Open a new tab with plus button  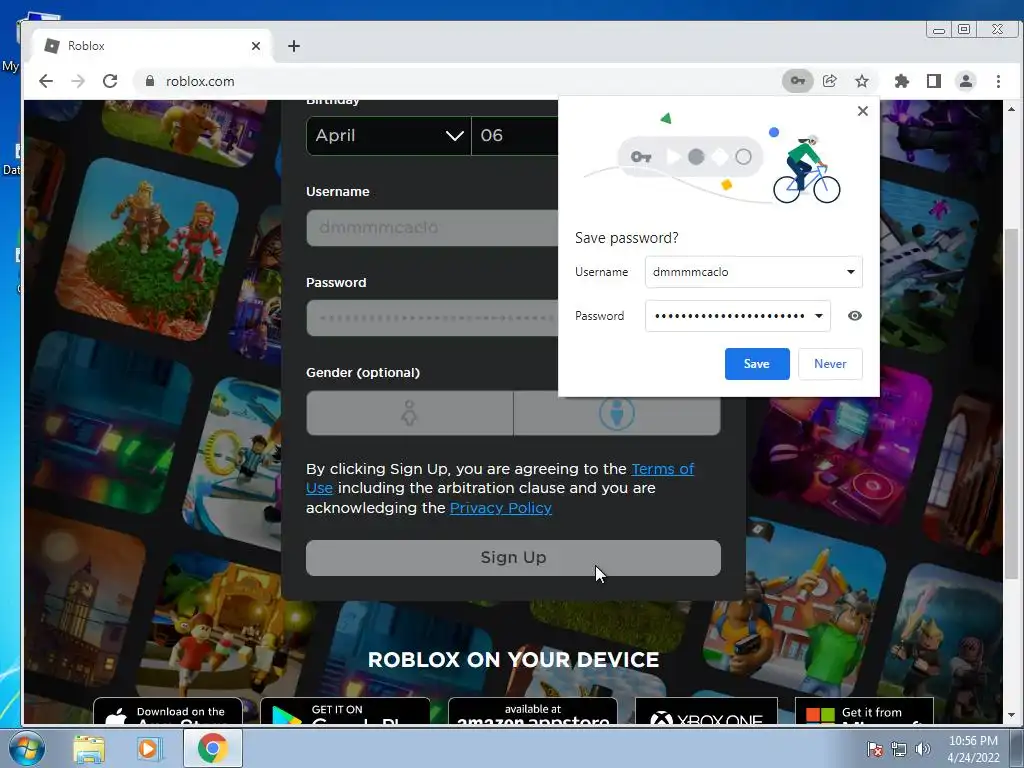point(294,46)
